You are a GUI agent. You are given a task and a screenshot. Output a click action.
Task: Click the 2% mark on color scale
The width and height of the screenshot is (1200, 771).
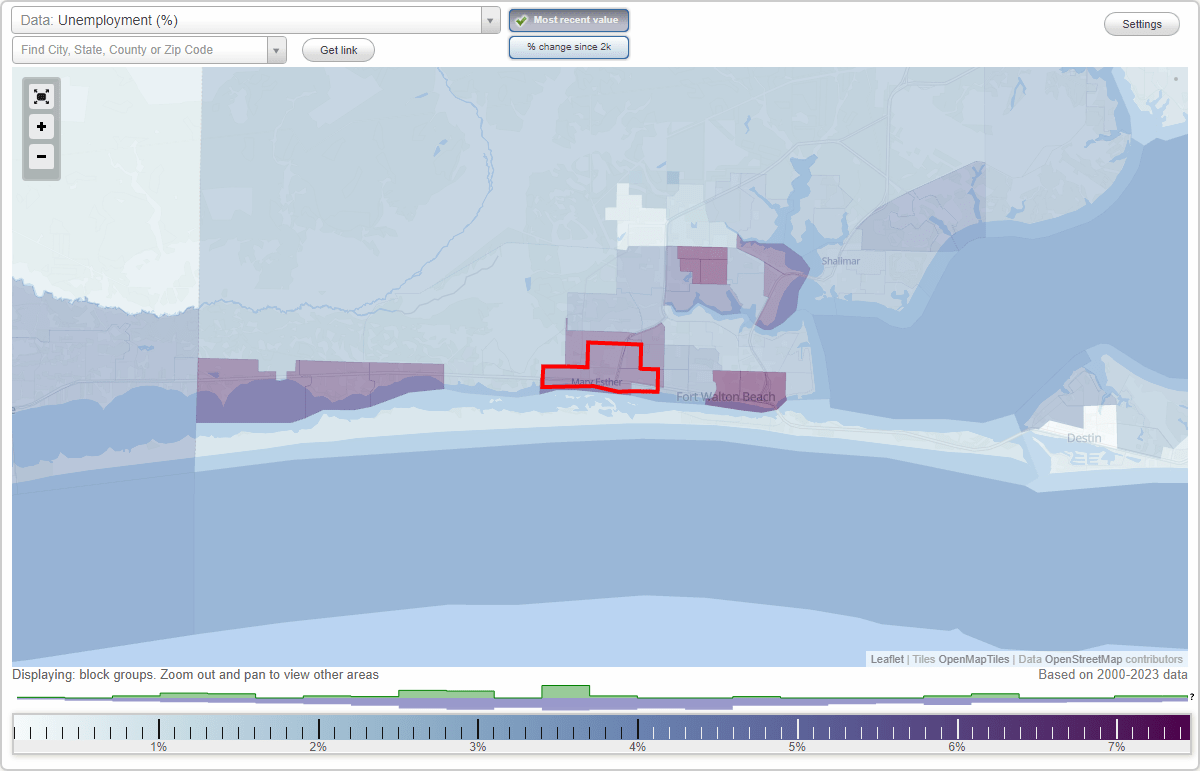coord(318,746)
